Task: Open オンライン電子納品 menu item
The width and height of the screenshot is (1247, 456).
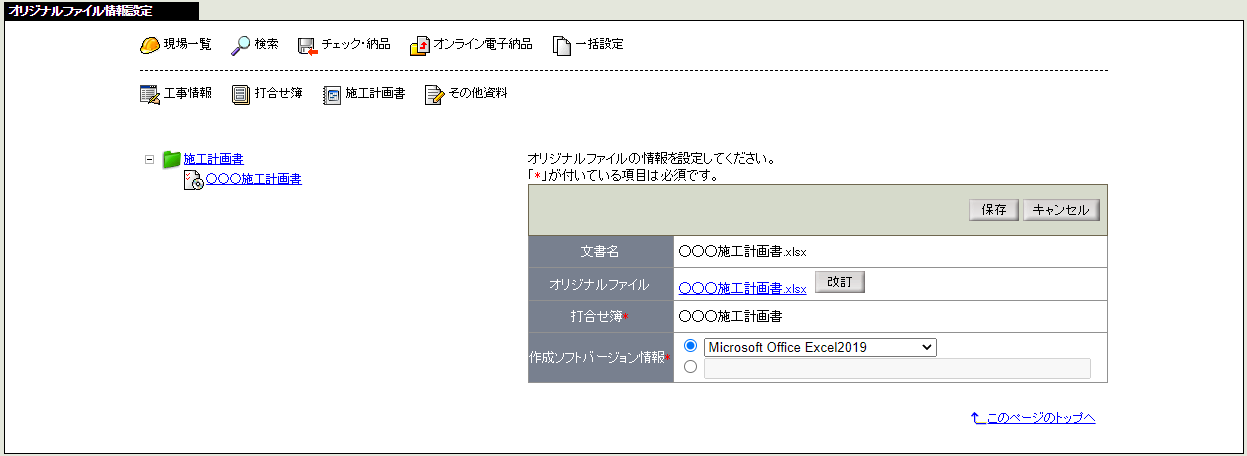Action: tap(483, 45)
